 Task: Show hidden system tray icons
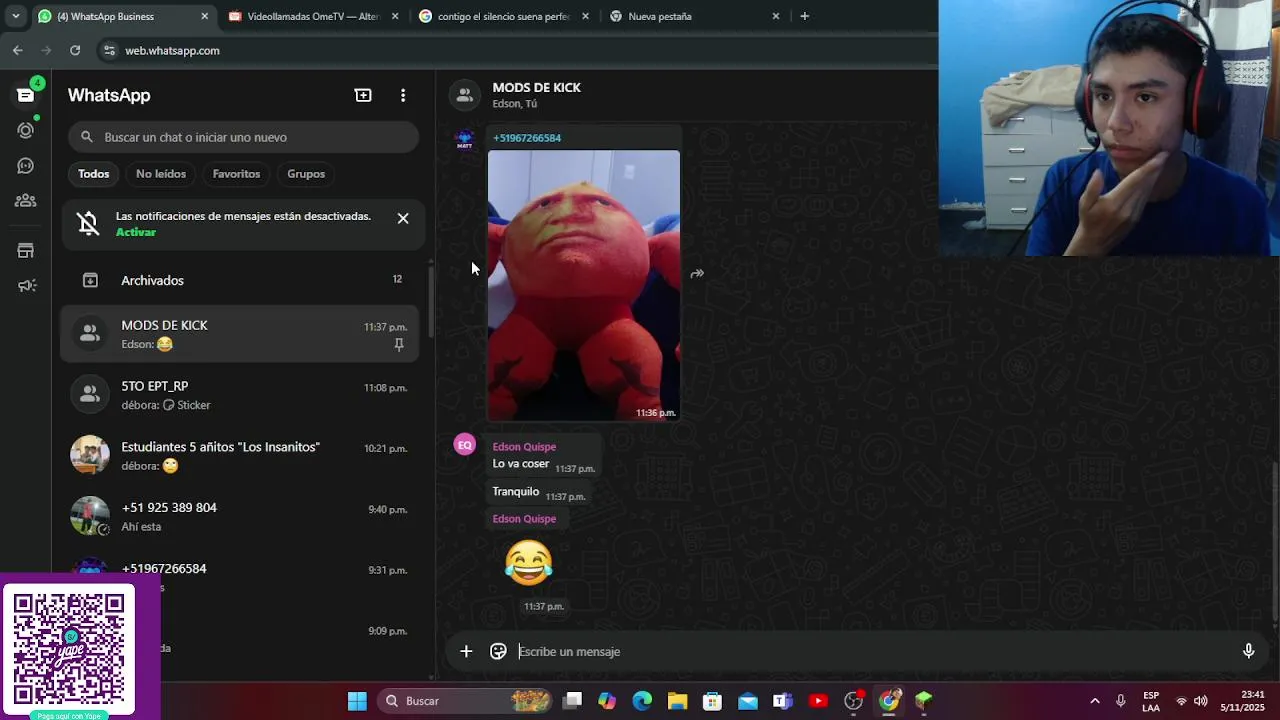pyautogui.click(x=1094, y=701)
